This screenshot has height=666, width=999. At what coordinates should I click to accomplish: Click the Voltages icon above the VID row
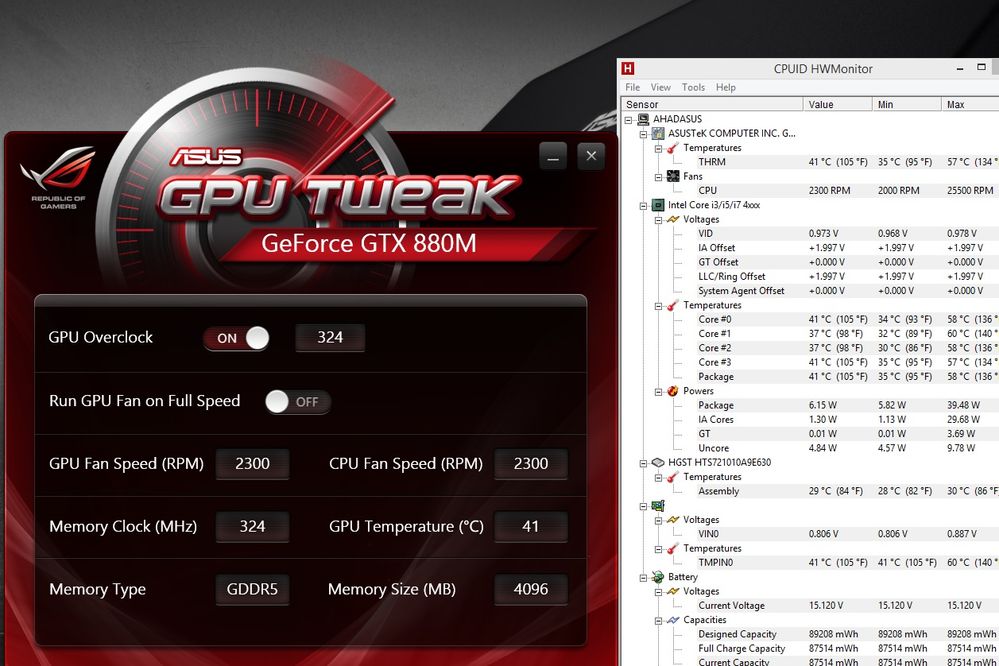coord(673,219)
